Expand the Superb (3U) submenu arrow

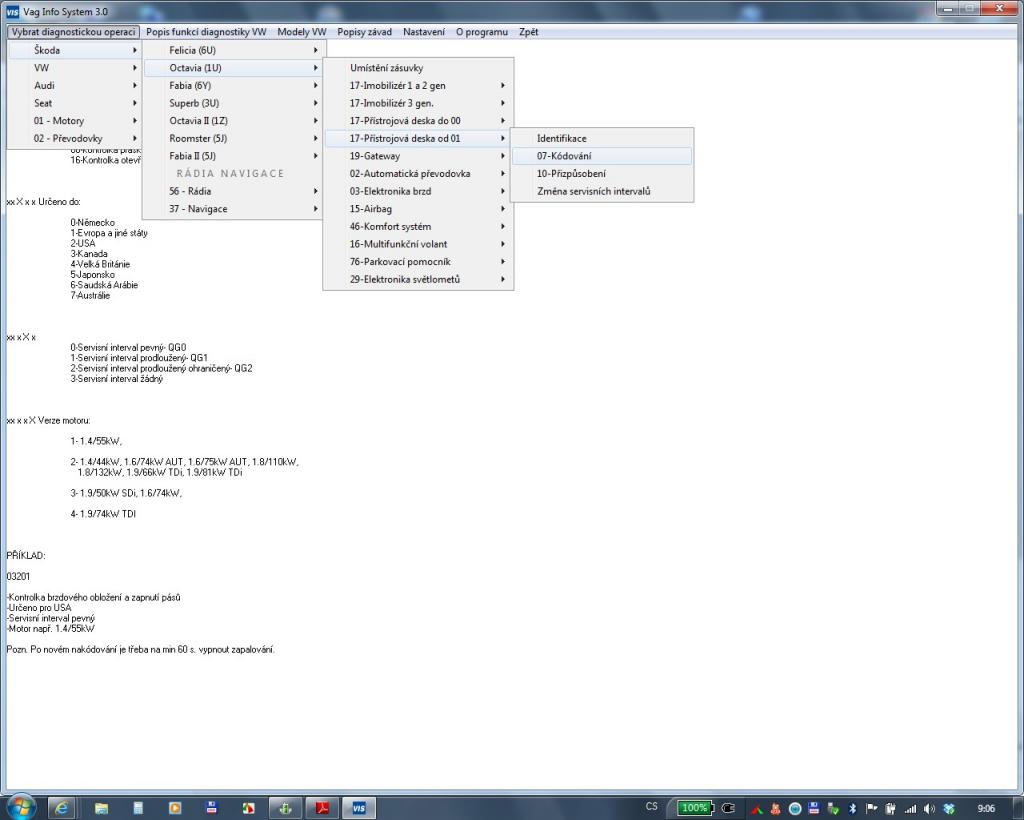point(315,103)
